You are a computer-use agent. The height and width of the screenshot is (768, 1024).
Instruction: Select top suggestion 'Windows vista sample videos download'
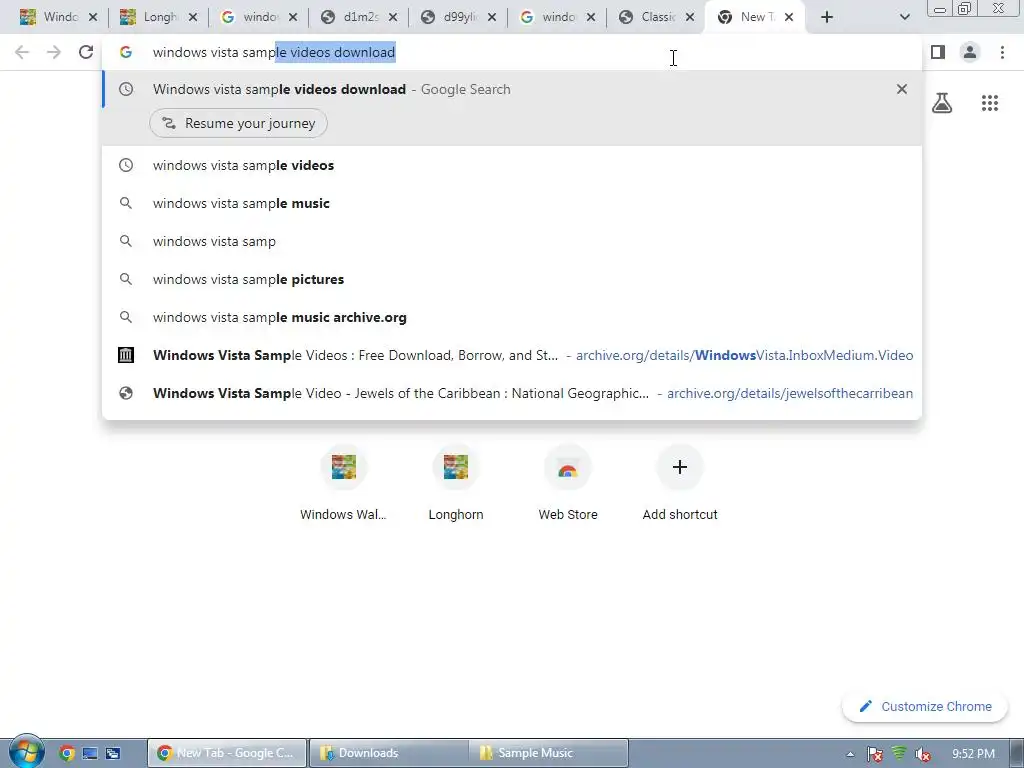point(512,89)
